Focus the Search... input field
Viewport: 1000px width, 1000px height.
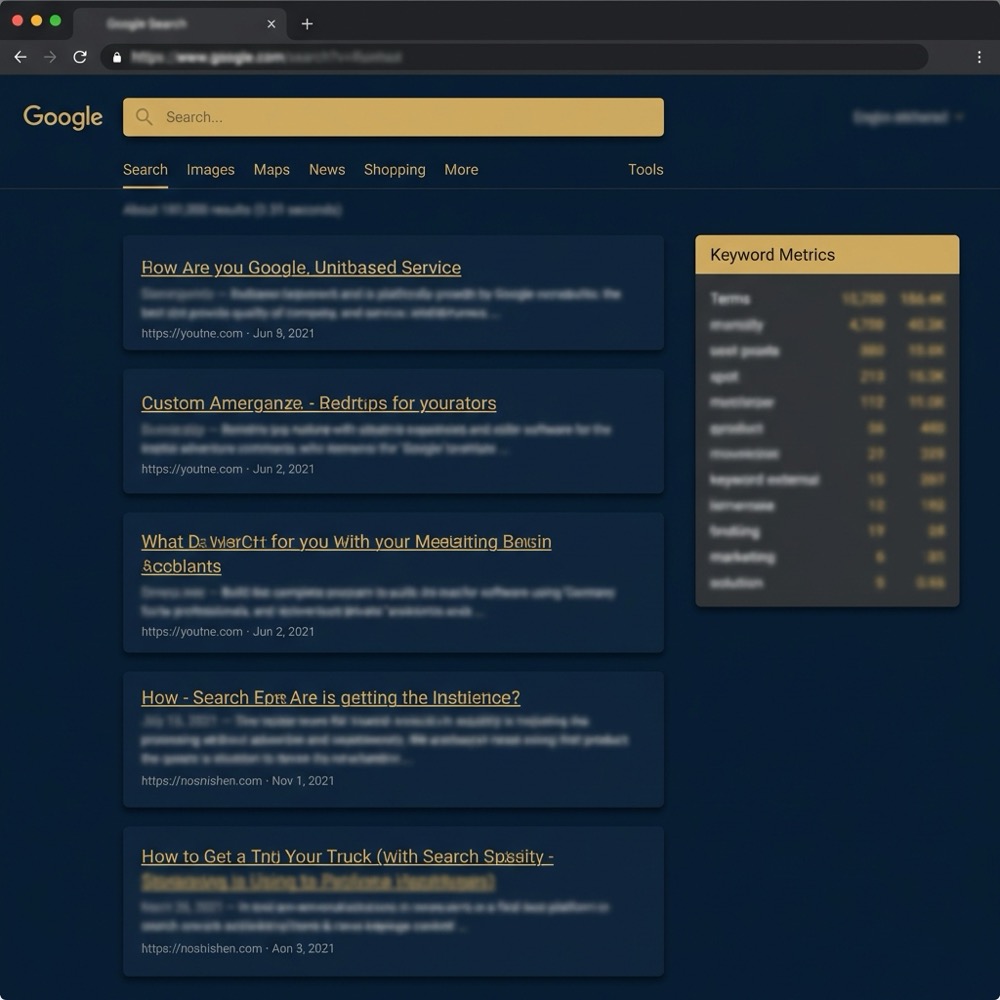(393, 117)
